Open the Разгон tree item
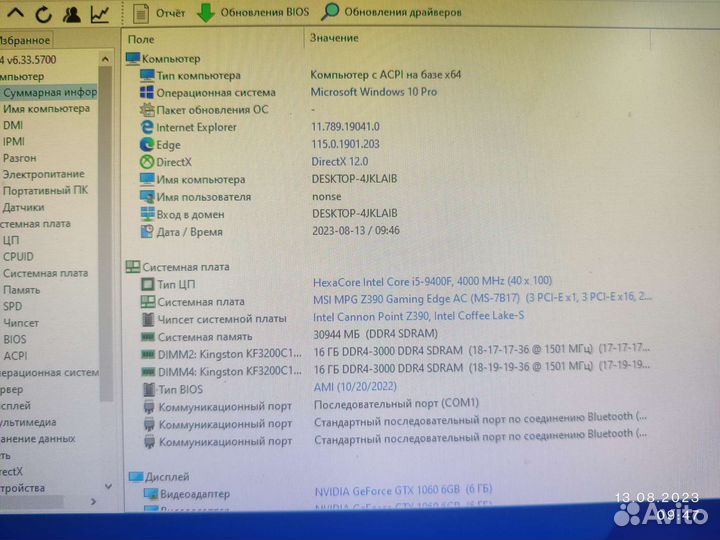The image size is (720, 540). (x=20, y=158)
